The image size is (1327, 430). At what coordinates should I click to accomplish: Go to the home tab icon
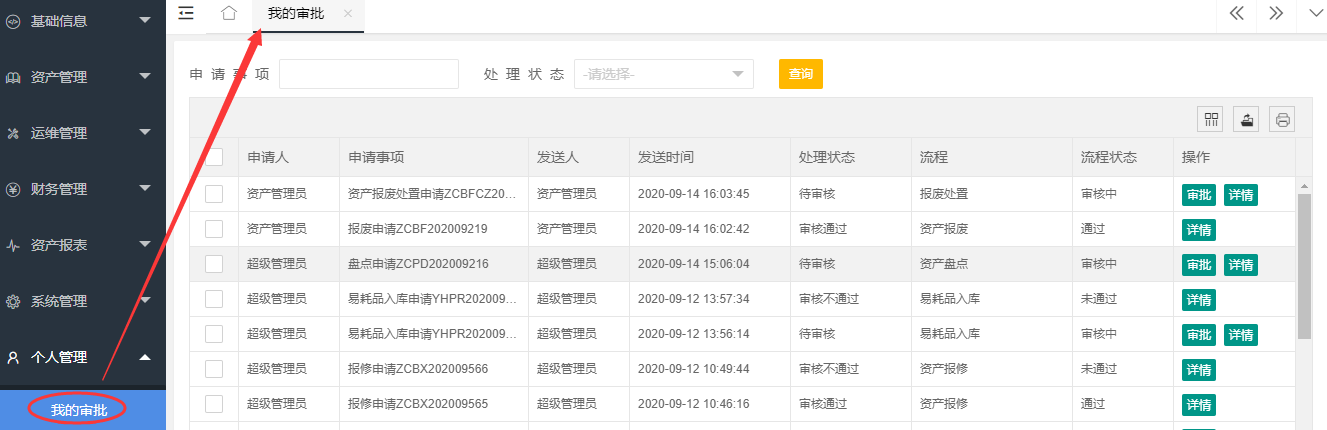coord(228,13)
